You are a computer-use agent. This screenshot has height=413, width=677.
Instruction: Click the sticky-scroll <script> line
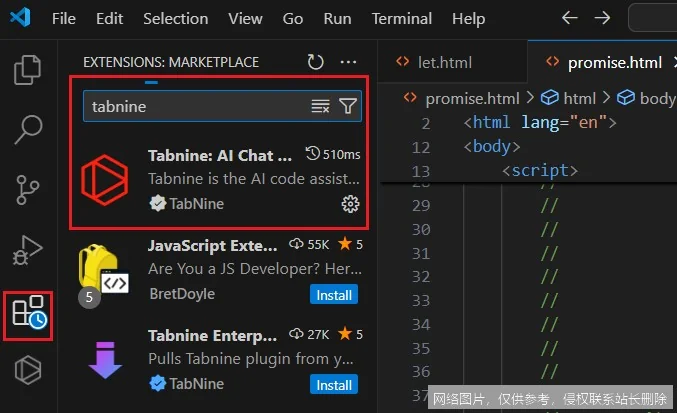coord(540,170)
